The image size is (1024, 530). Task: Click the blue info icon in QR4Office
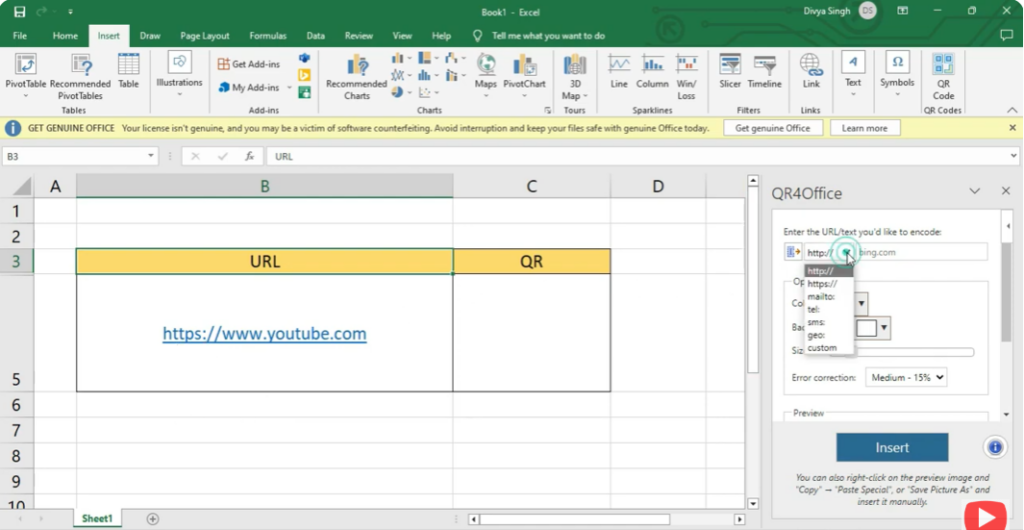[x=994, y=447]
